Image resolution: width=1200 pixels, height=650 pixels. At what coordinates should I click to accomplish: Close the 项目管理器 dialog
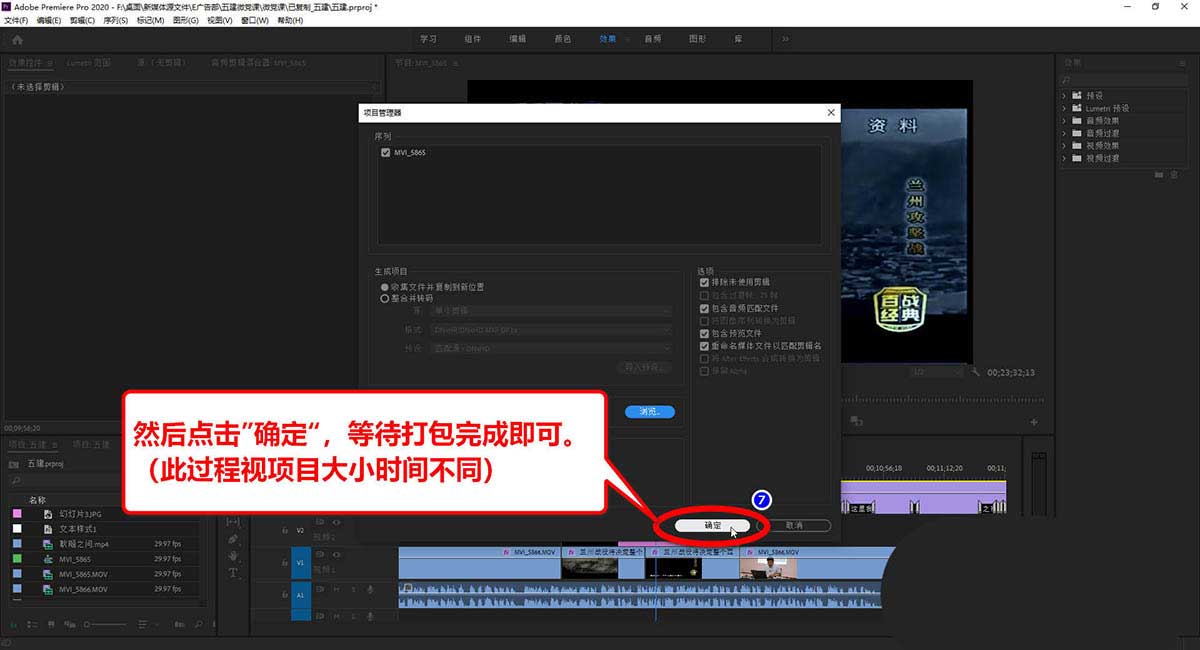coord(831,113)
